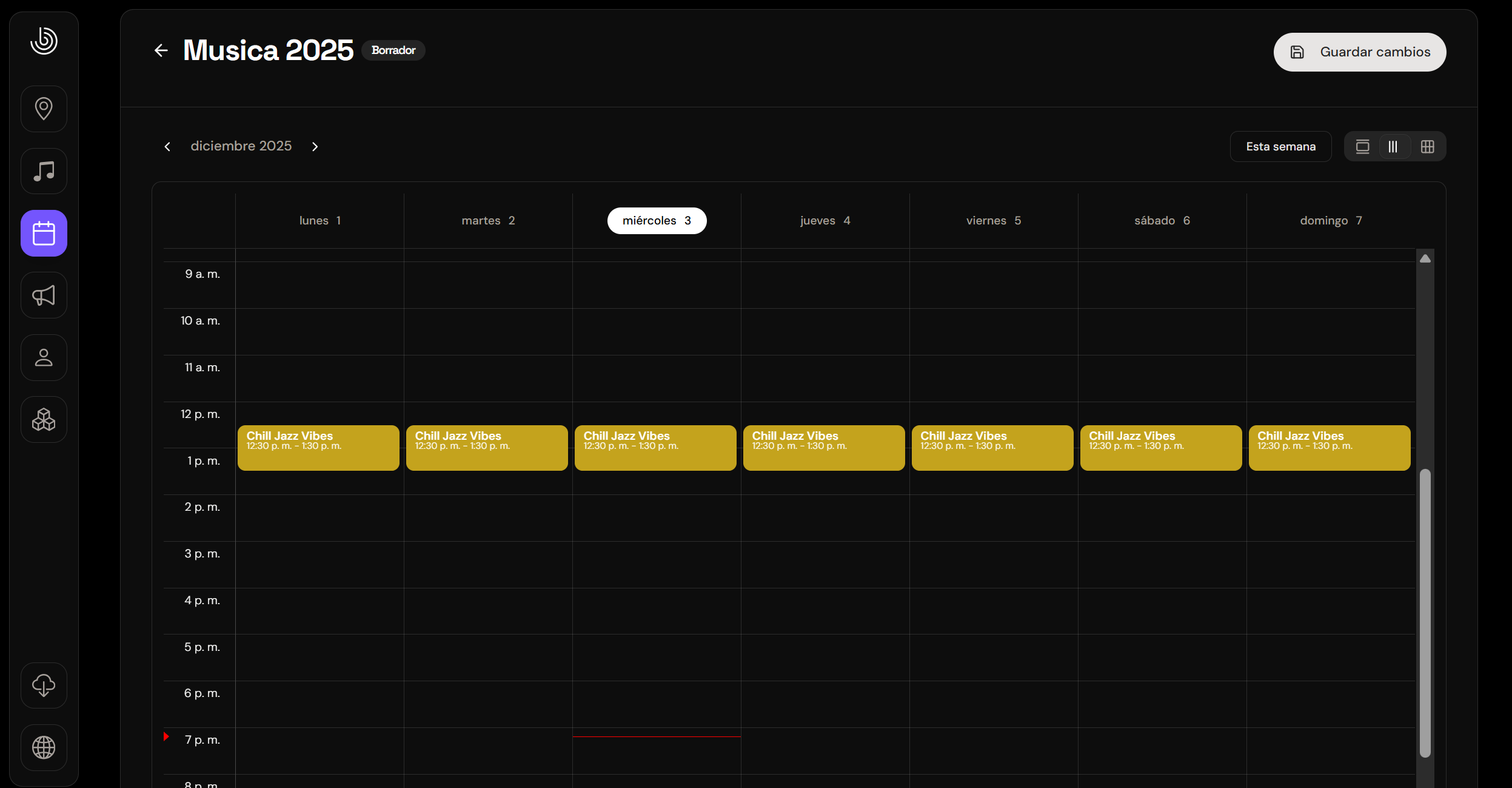Switch to day view toggle
The width and height of the screenshot is (1512, 788).
(1362, 147)
